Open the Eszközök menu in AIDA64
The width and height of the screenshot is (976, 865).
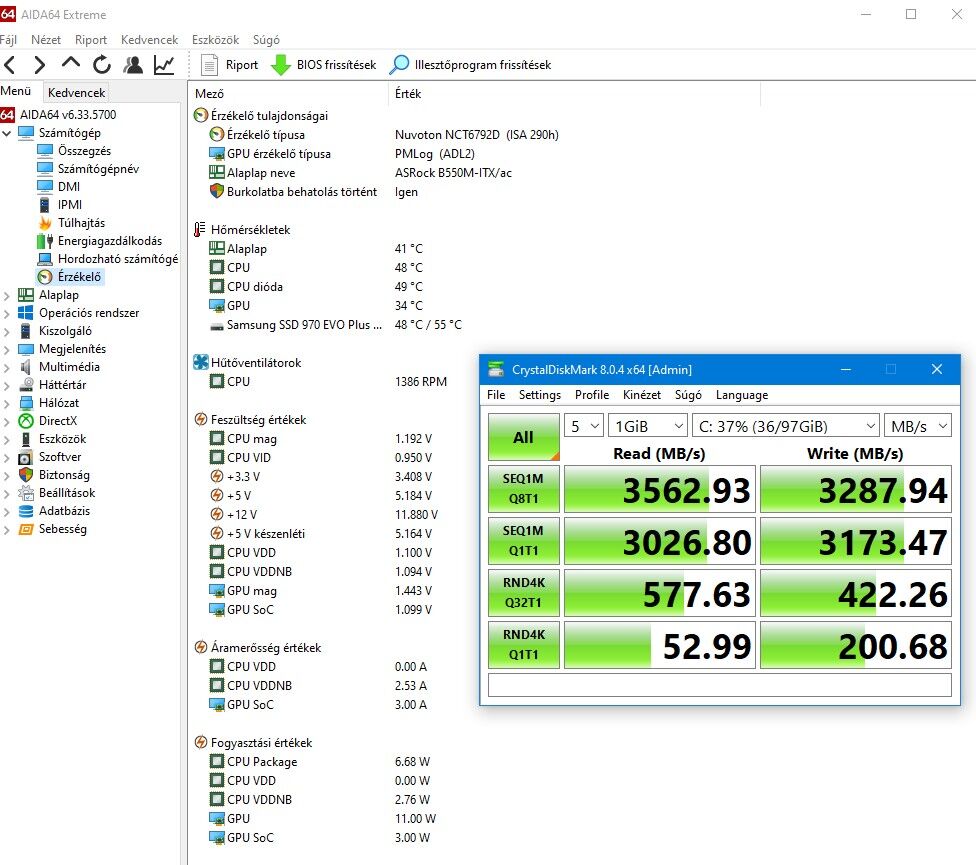pos(215,40)
